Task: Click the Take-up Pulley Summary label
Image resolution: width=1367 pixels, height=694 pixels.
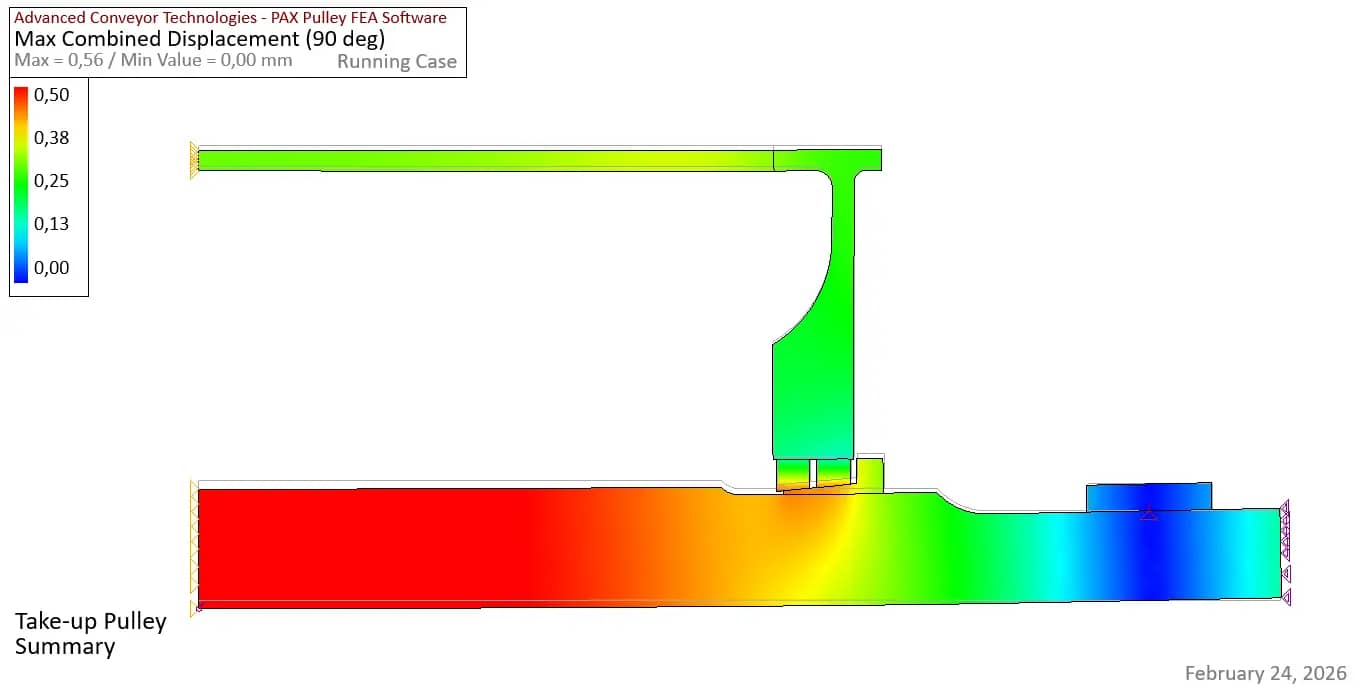Action: click(90, 634)
